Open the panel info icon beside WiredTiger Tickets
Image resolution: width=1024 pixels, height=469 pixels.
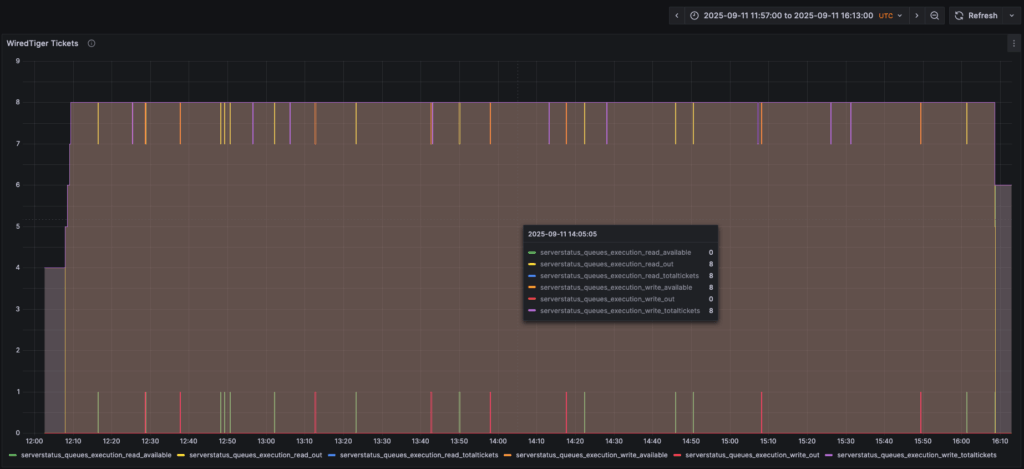91,44
